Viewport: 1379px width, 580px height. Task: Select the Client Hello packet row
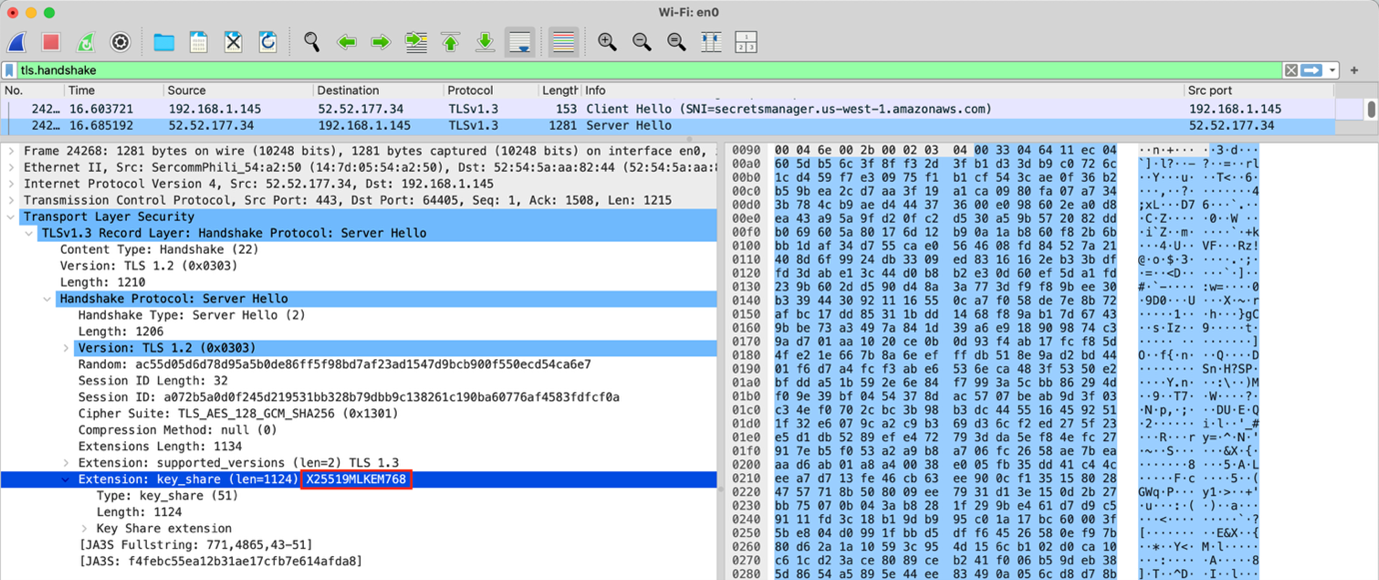pyautogui.click(x=400, y=108)
